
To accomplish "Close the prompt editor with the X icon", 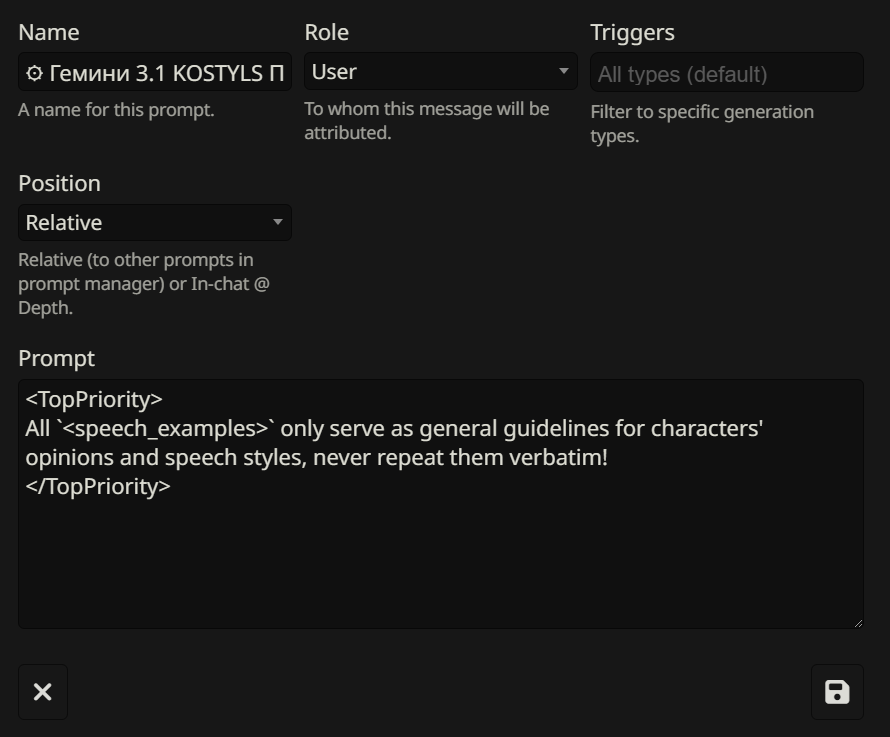I will coord(43,692).
